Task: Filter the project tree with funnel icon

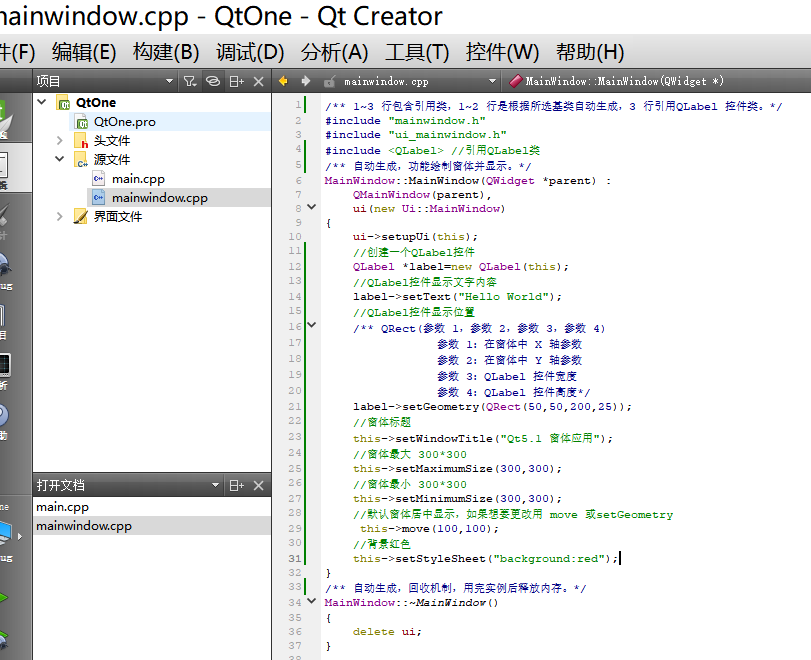Action: [x=190, y=81]
